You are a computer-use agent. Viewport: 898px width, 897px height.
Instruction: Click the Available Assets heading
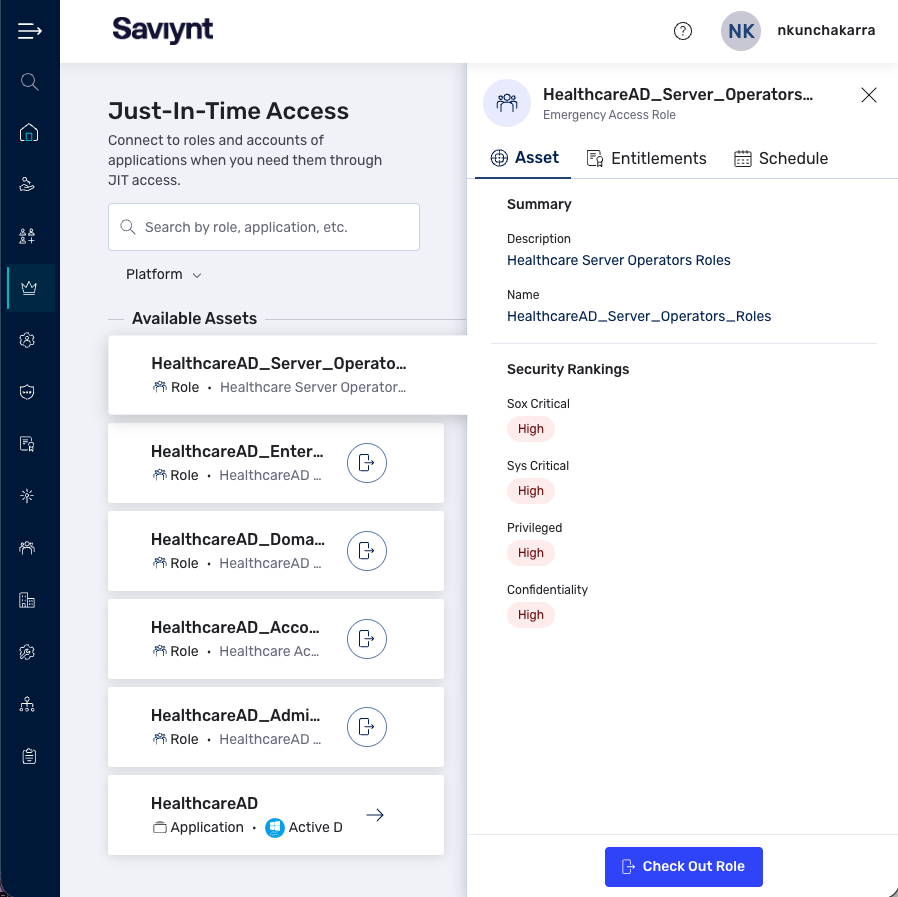click(x=194, y=318)
